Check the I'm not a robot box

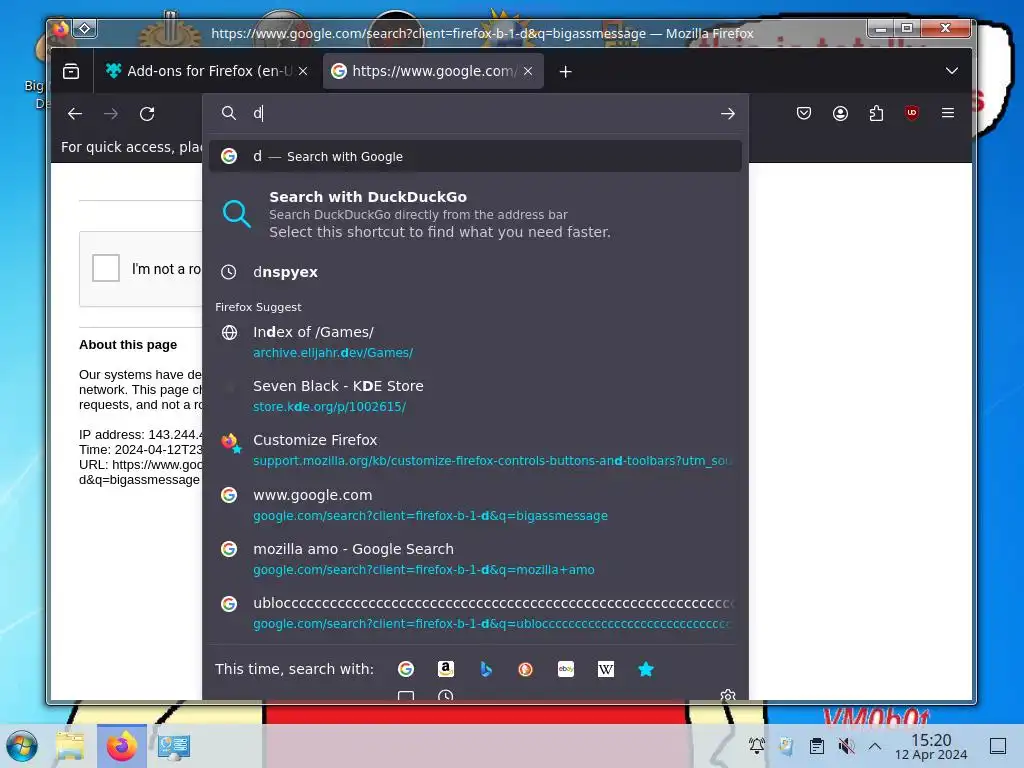pos(106,268)
